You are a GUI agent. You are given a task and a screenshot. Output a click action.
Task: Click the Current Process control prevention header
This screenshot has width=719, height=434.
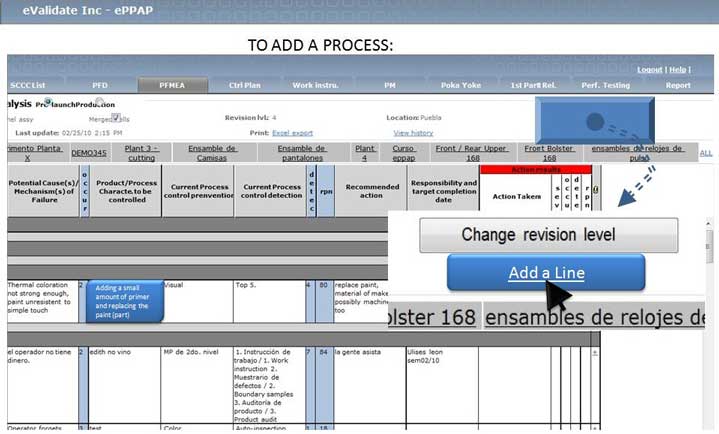(199, 191)
